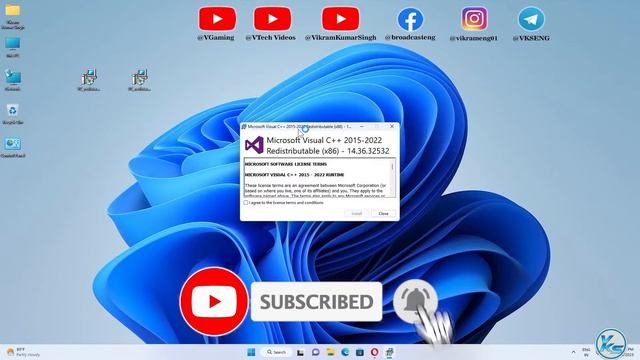
Task: Launch Microsoft Edge from the taskbar
Action: pyautogui.click(x=345, y=352)
